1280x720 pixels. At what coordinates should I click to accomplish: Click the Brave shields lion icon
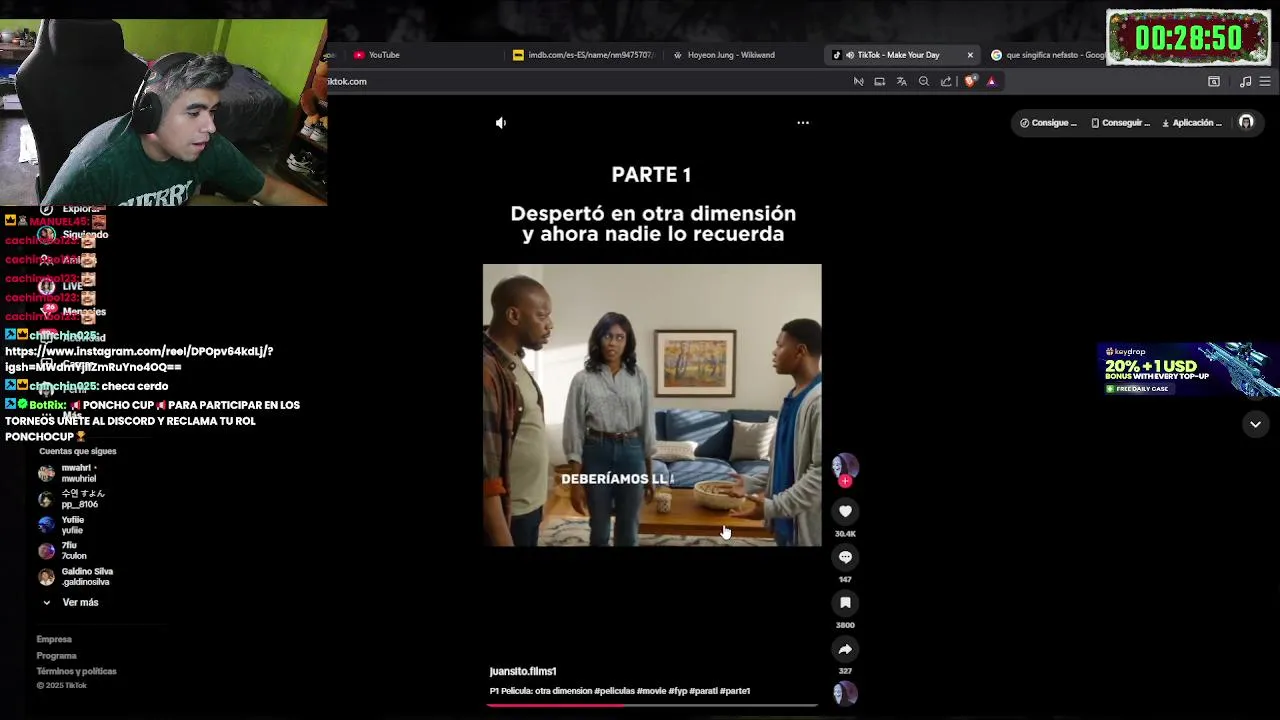pyautogui.click(x=969, y=81)
